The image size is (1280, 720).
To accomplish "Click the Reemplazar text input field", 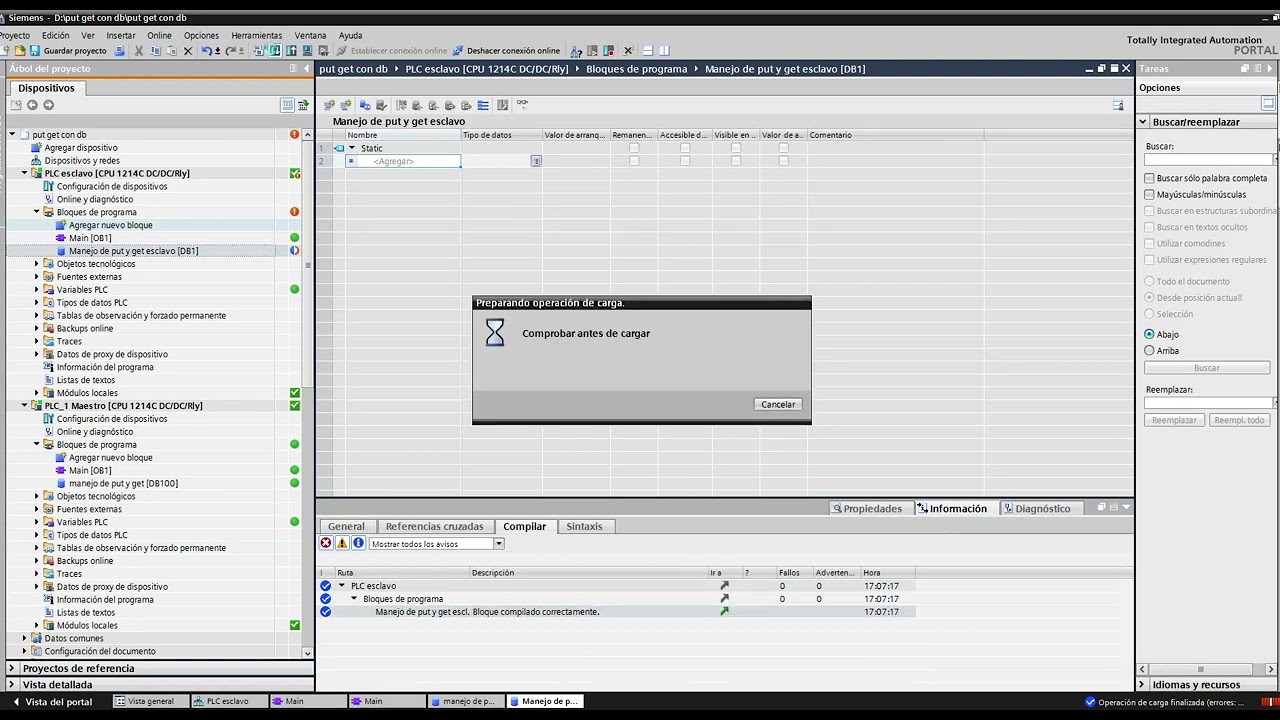I will tap(1208, 403).
